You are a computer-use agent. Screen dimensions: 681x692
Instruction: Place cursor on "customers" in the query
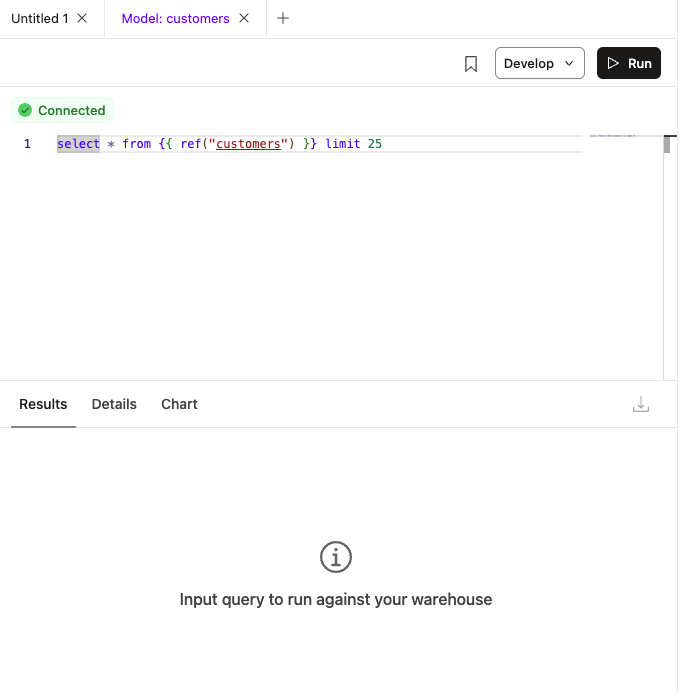248,144
